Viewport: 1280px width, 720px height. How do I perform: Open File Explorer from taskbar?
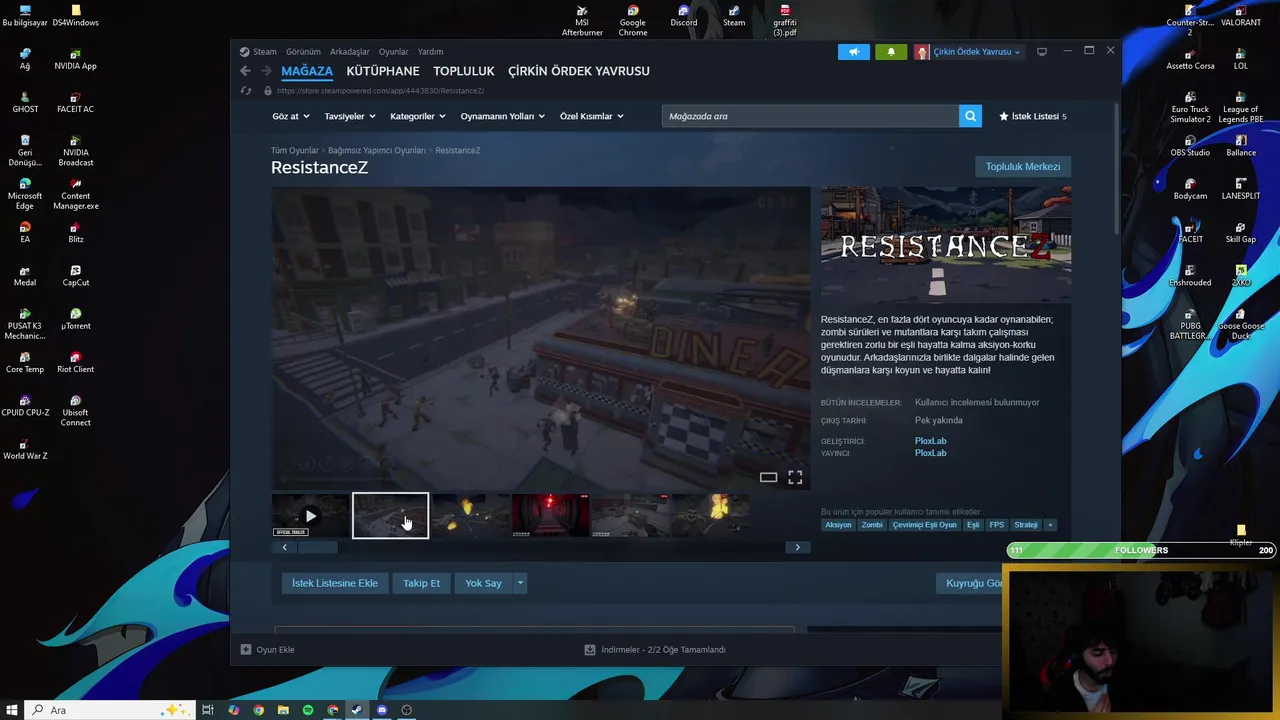point(283,710)
